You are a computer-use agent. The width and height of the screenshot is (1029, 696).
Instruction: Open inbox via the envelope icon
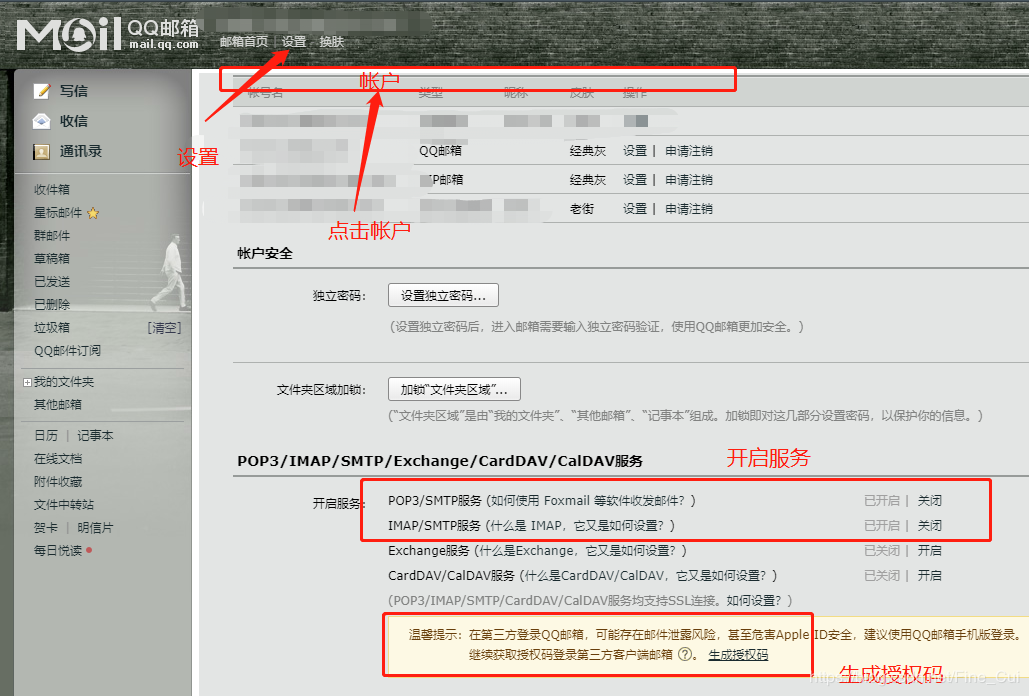[x=40, y=120]
